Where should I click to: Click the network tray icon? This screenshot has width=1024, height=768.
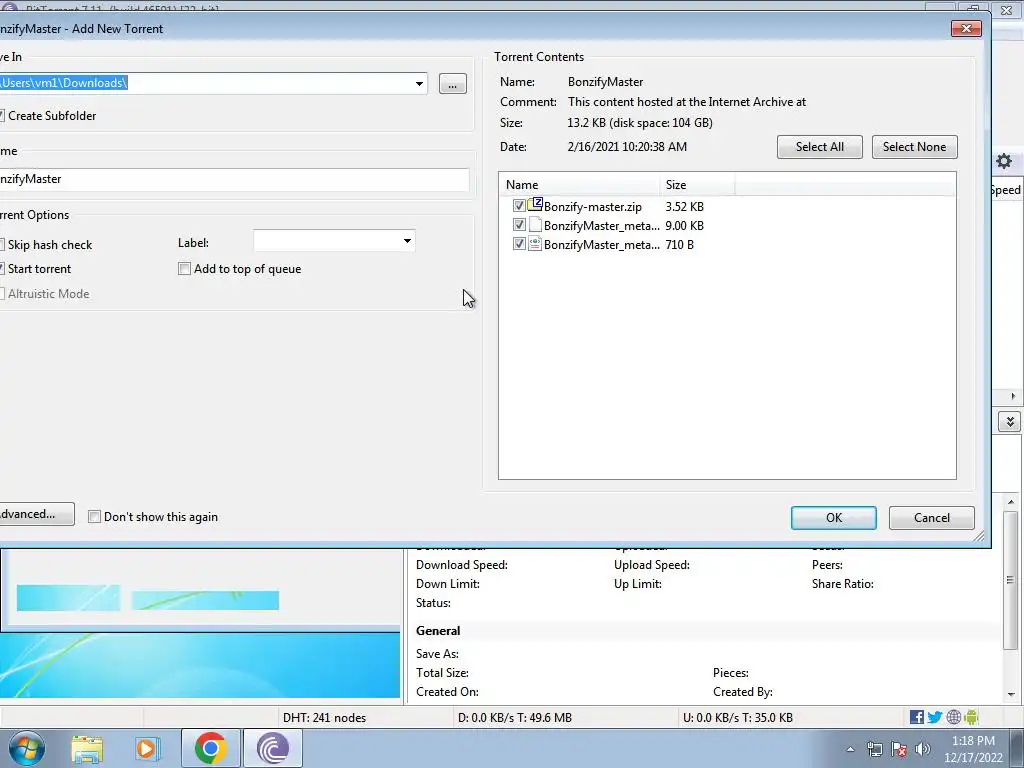click(874, 749)
